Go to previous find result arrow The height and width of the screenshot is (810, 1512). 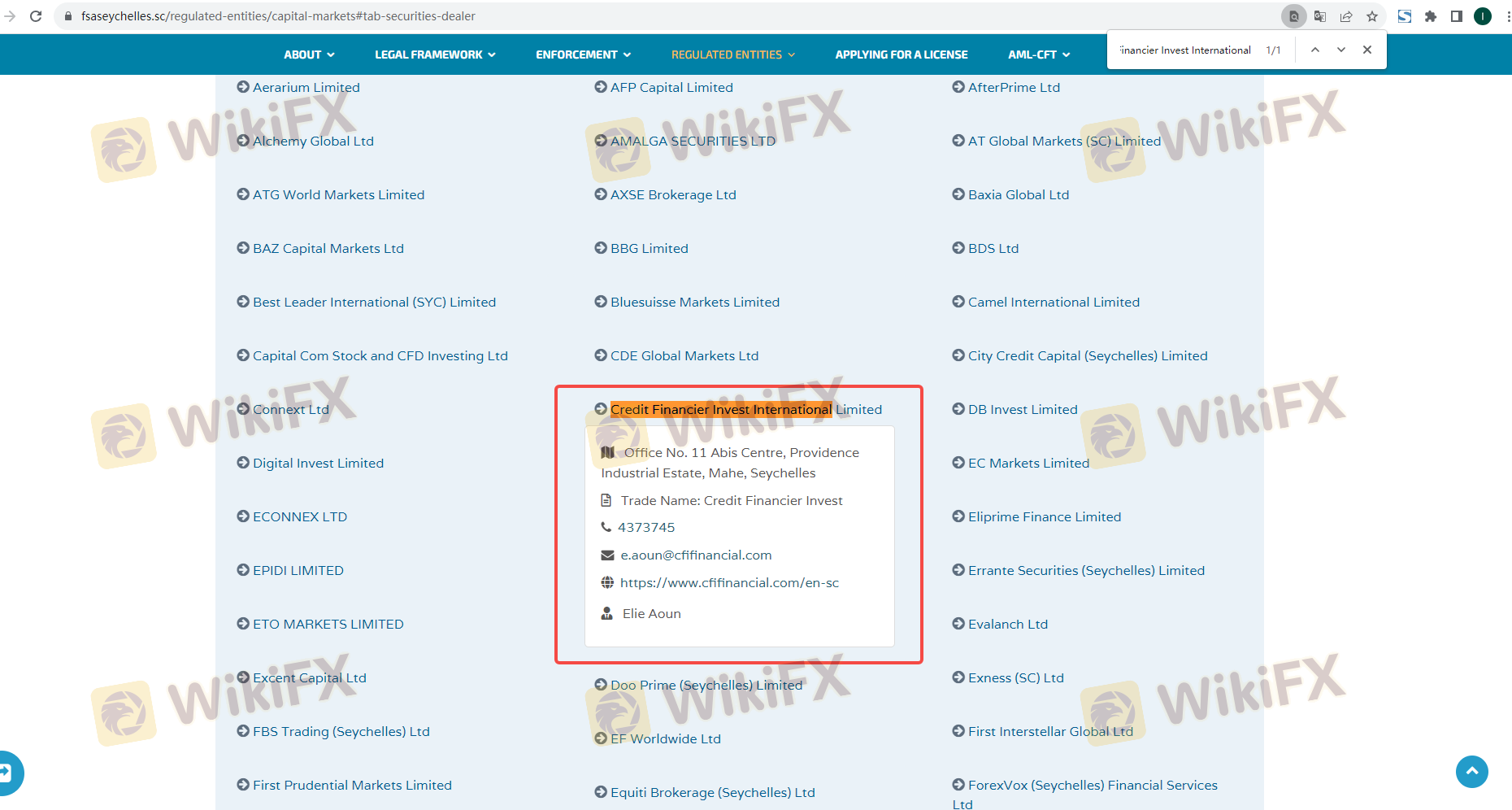[x=1314, y=50]
